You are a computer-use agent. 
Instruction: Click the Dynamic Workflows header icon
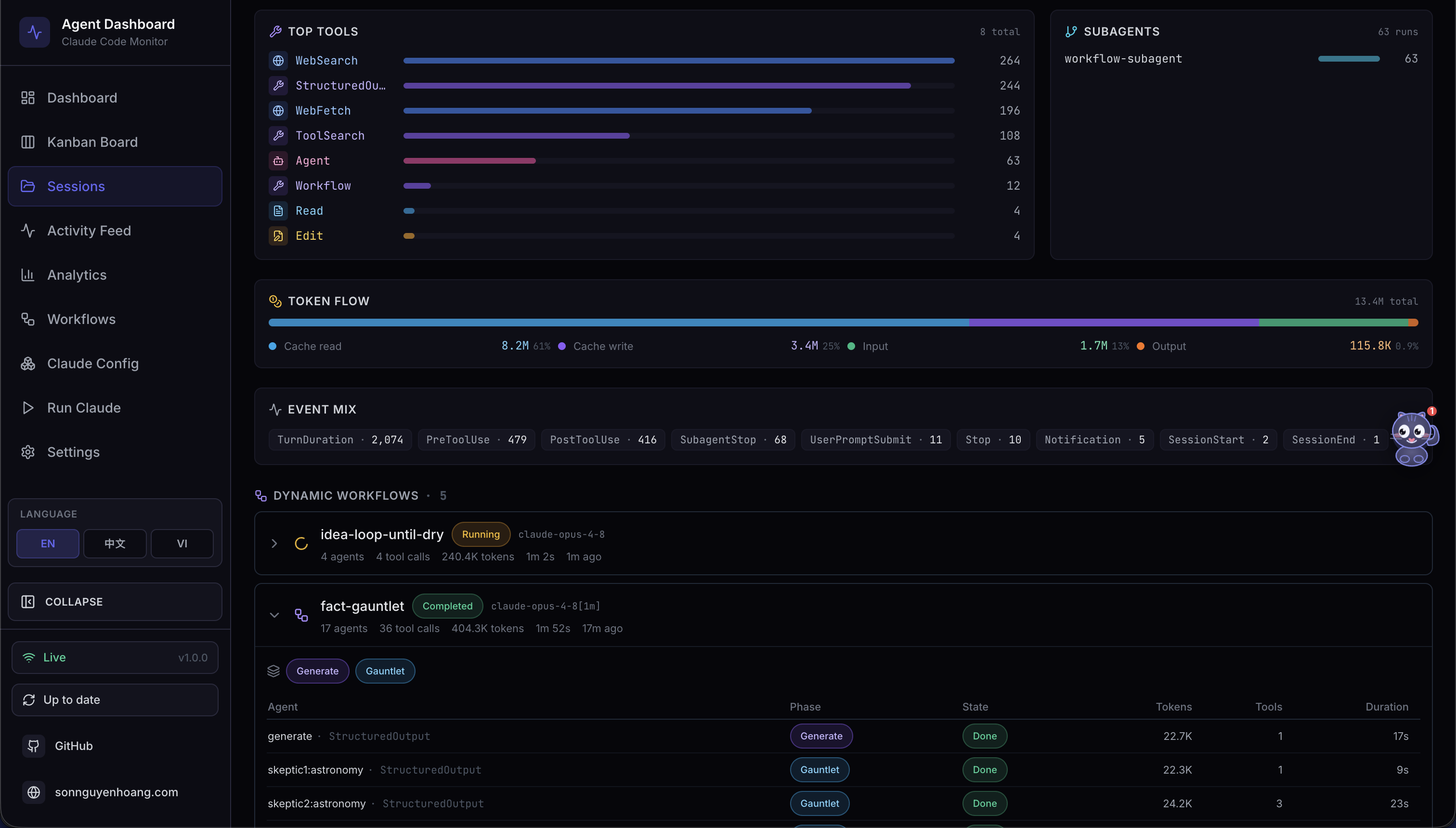(261, 495)
